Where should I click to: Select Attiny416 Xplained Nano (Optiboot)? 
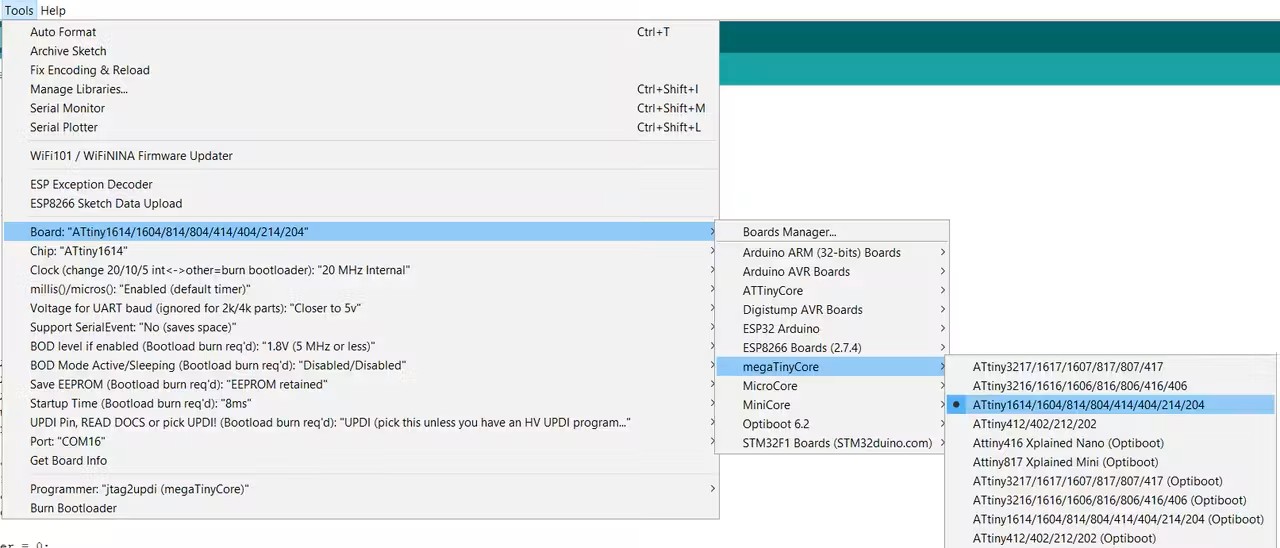click(1111, 443)
